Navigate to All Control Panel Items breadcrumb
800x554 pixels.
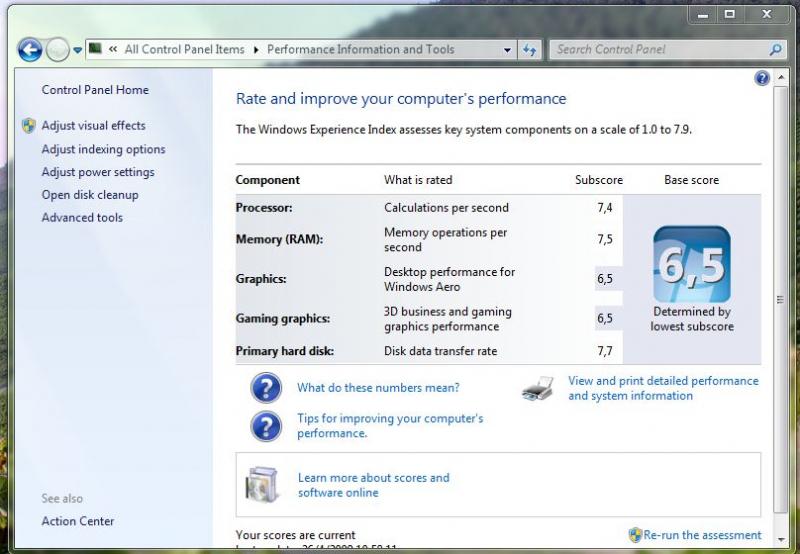pyautogui.click(x=184, y=49)
